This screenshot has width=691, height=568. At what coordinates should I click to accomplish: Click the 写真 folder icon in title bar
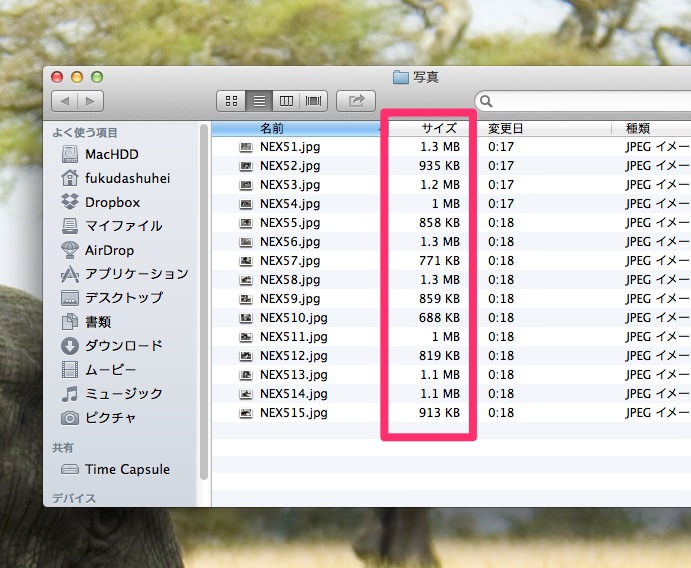tap(401, 77)
